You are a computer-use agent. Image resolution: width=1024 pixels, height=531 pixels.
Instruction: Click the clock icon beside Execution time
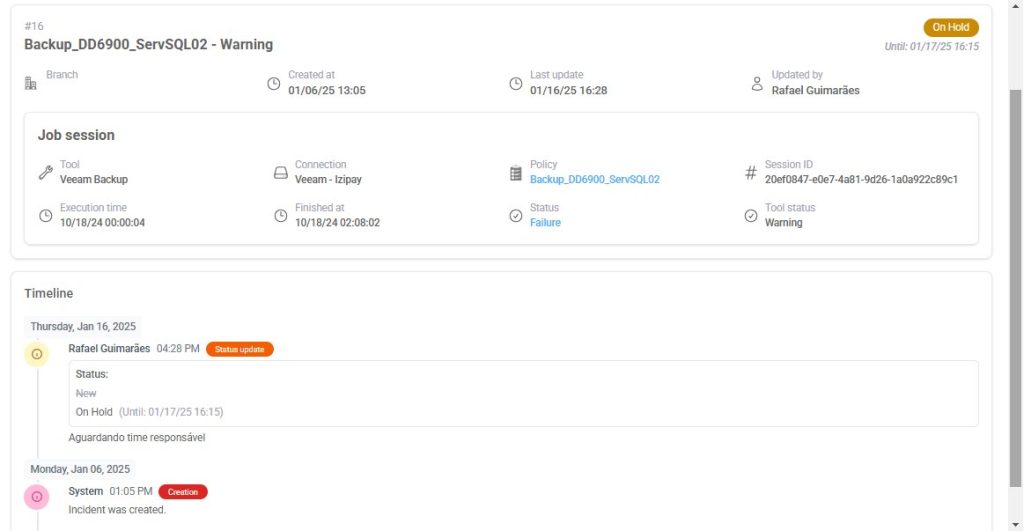(45, 216)
